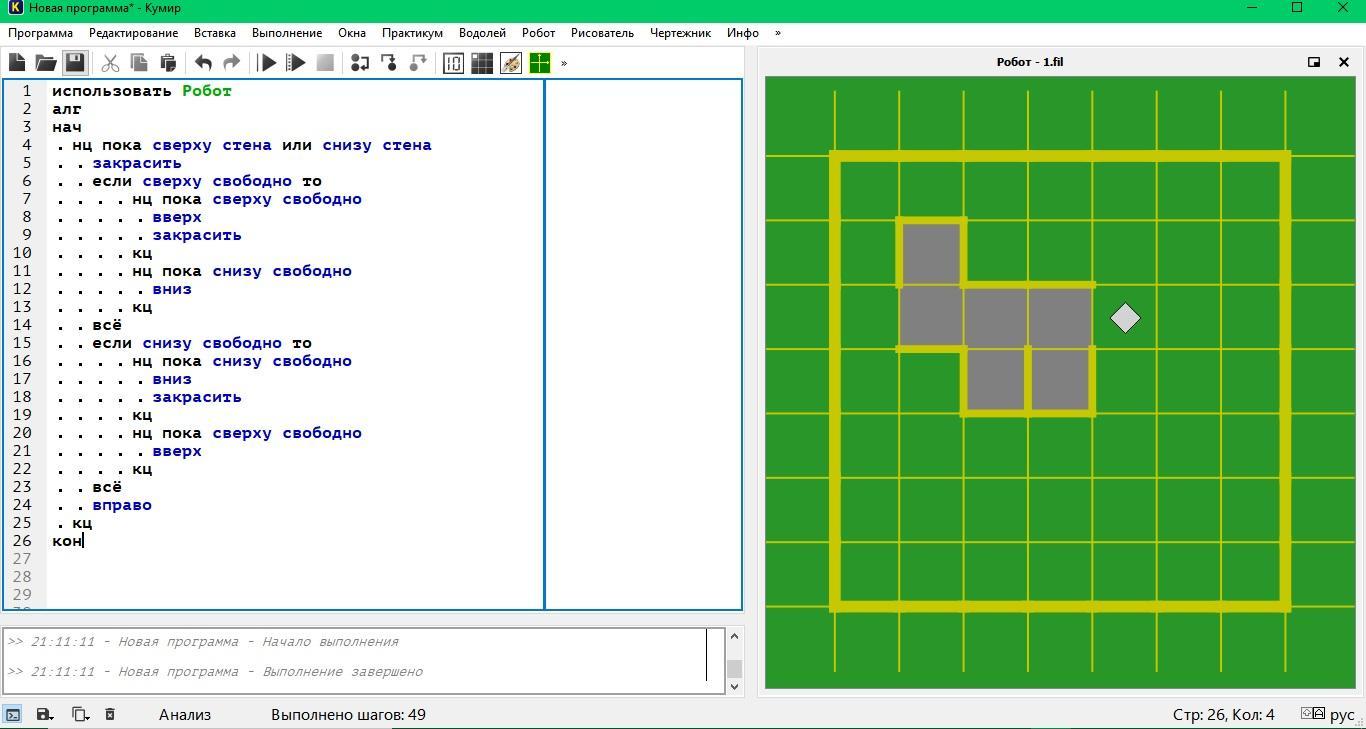Viewport: 1366px width, 729px height.
Task: Clear console output with trash icon
Action: click(110, 714)
